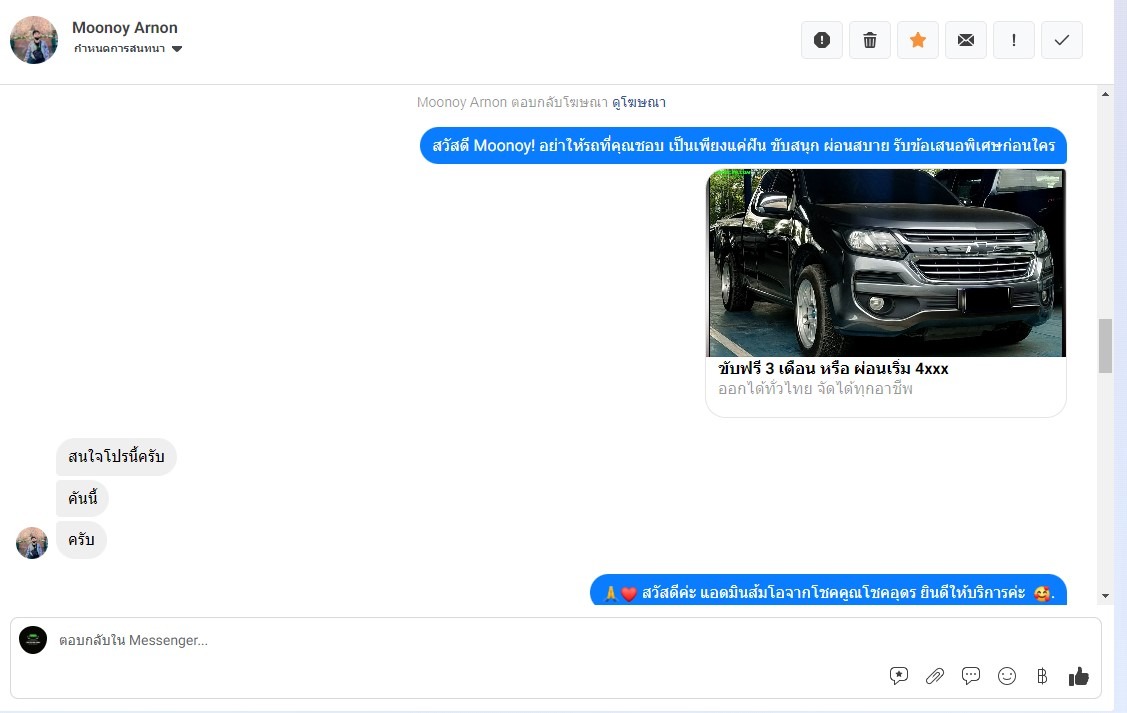This screenshot has width=1127, height=713.
Task: Delete the conversation using the trash icon
Action: [870, 40]
